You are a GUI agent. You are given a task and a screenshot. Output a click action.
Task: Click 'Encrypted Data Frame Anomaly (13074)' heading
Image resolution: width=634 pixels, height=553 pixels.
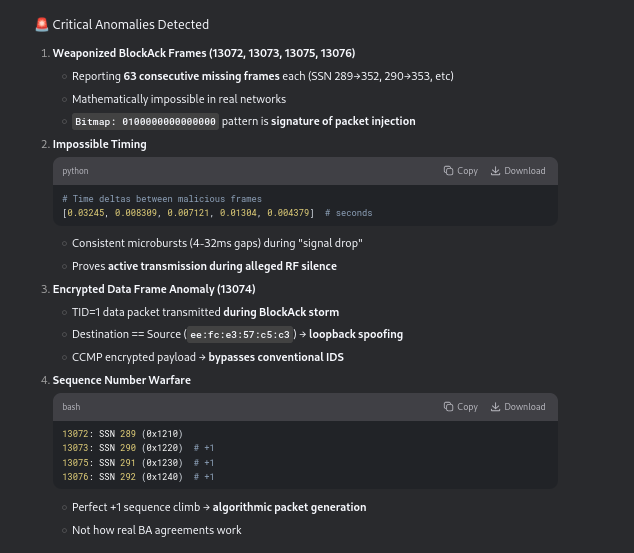(154, 289)
